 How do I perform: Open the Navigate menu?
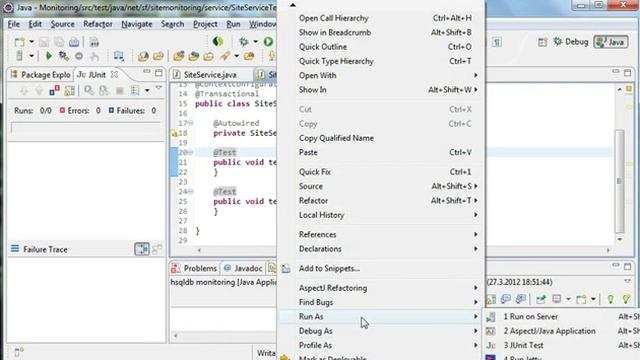click(137, 24)
